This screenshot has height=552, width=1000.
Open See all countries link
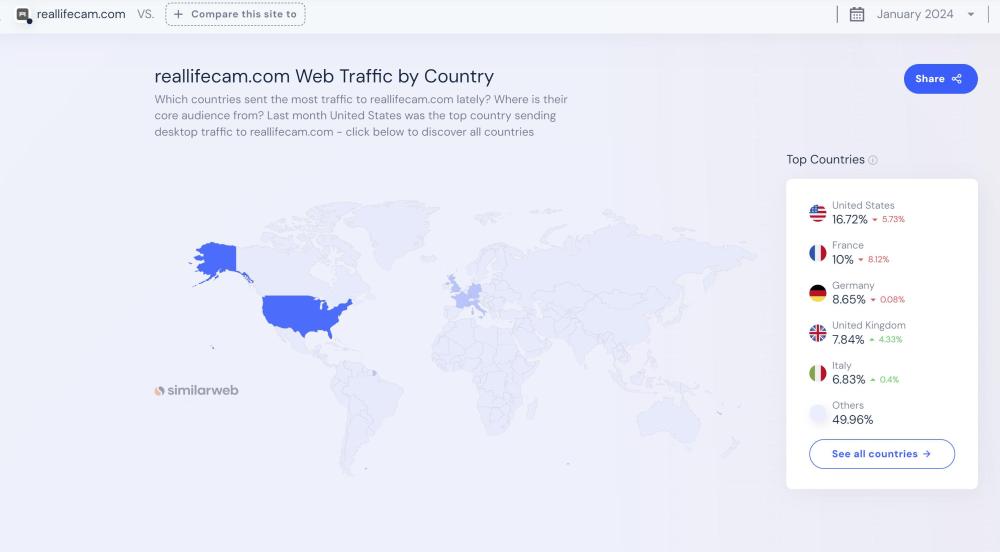881,454
